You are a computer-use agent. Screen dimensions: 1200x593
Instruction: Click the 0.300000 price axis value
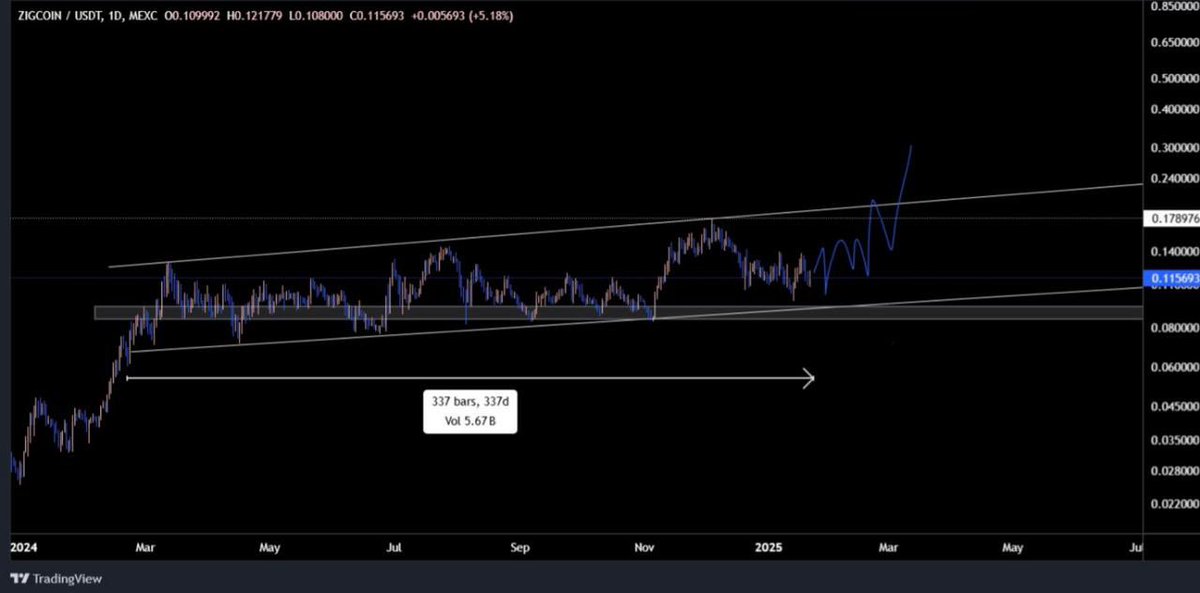click(x=1174, y=148)
